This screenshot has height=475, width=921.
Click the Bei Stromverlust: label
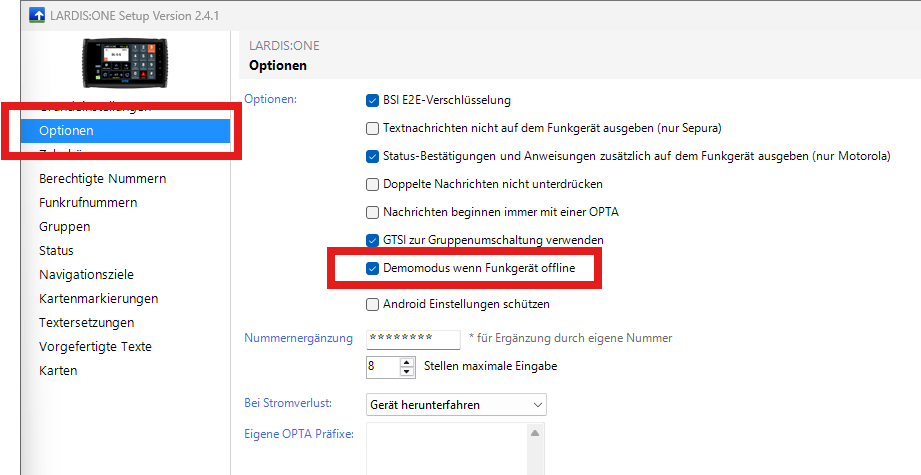tap(288, 403)
